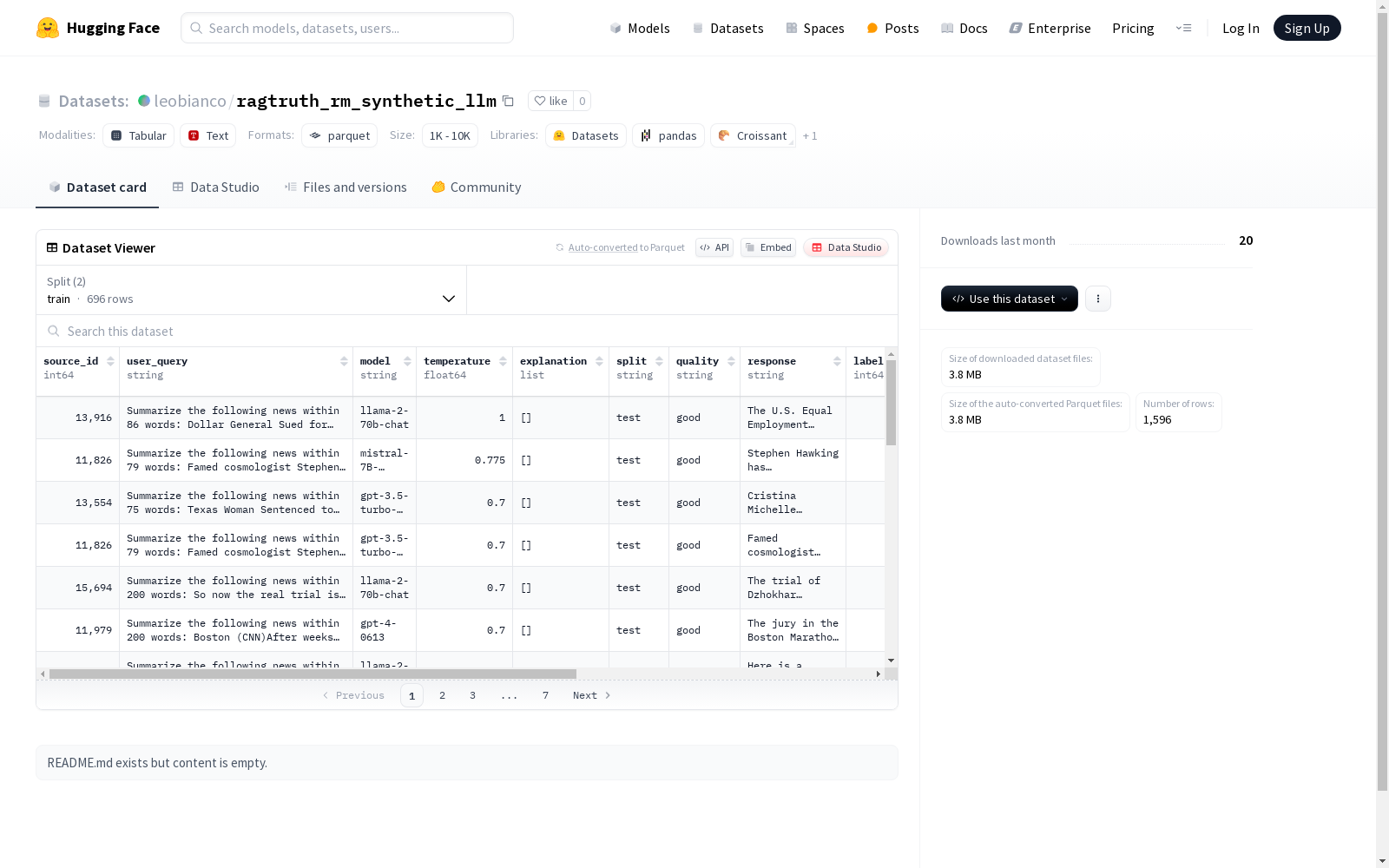
Task: Sort by the split column arrows
Action: coord(659,361)
